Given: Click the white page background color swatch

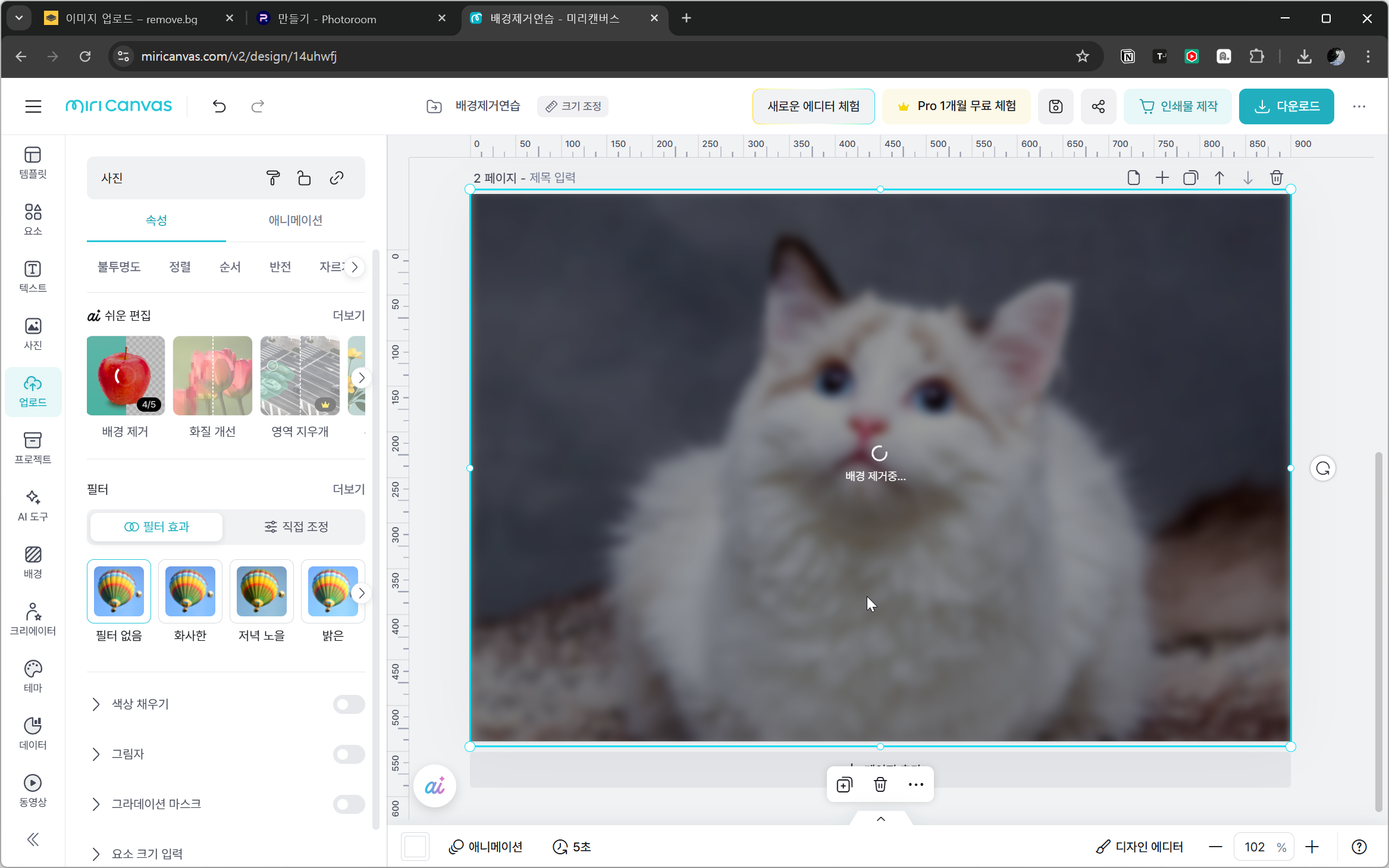Looking at the screenshot, I should (x=415, y=847).
